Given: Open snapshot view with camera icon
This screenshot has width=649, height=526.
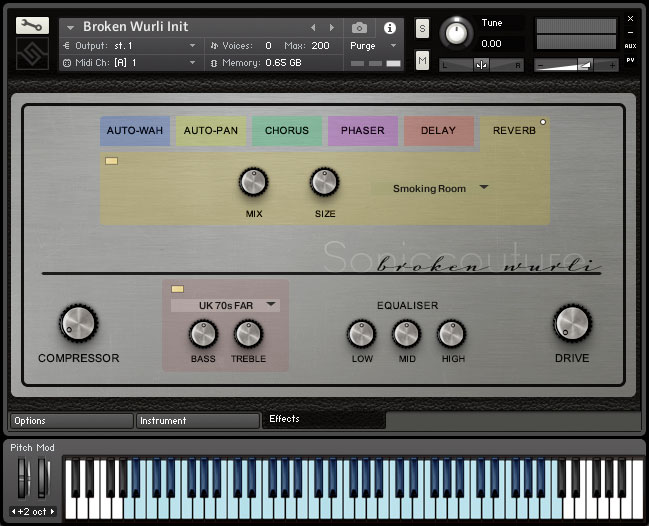Looking at the screenshot, I should click(359, 28).
